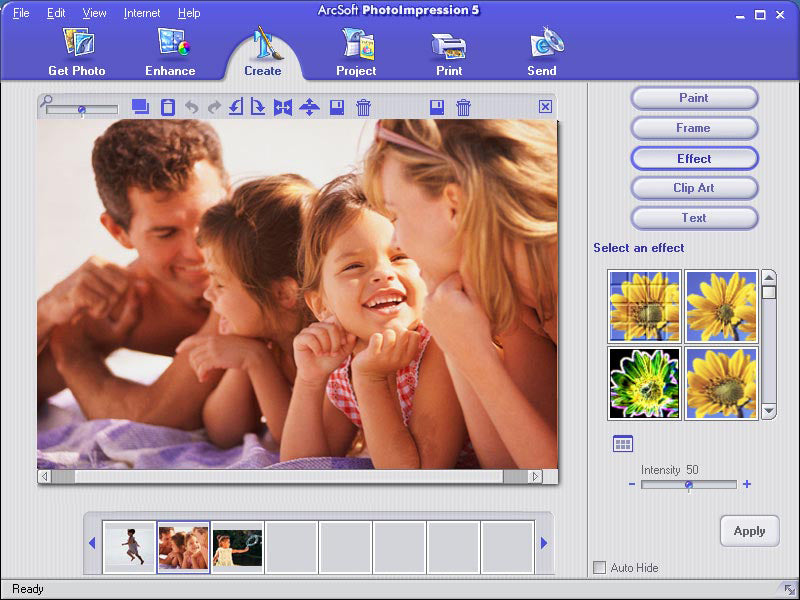Select the running child photo thumbnail
The height and width of the screenshot is (600, 800).
(x=129, y=546)
